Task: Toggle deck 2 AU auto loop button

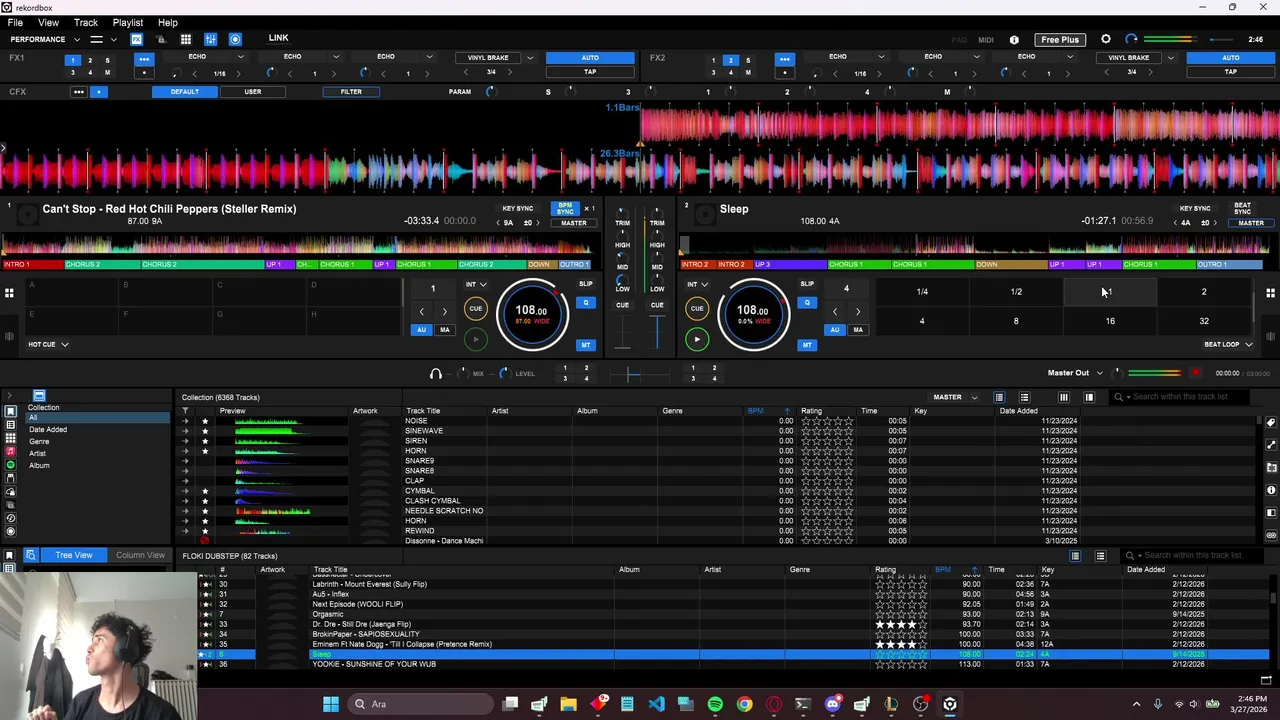Action: pyautogui.click(x=834, y=330)
